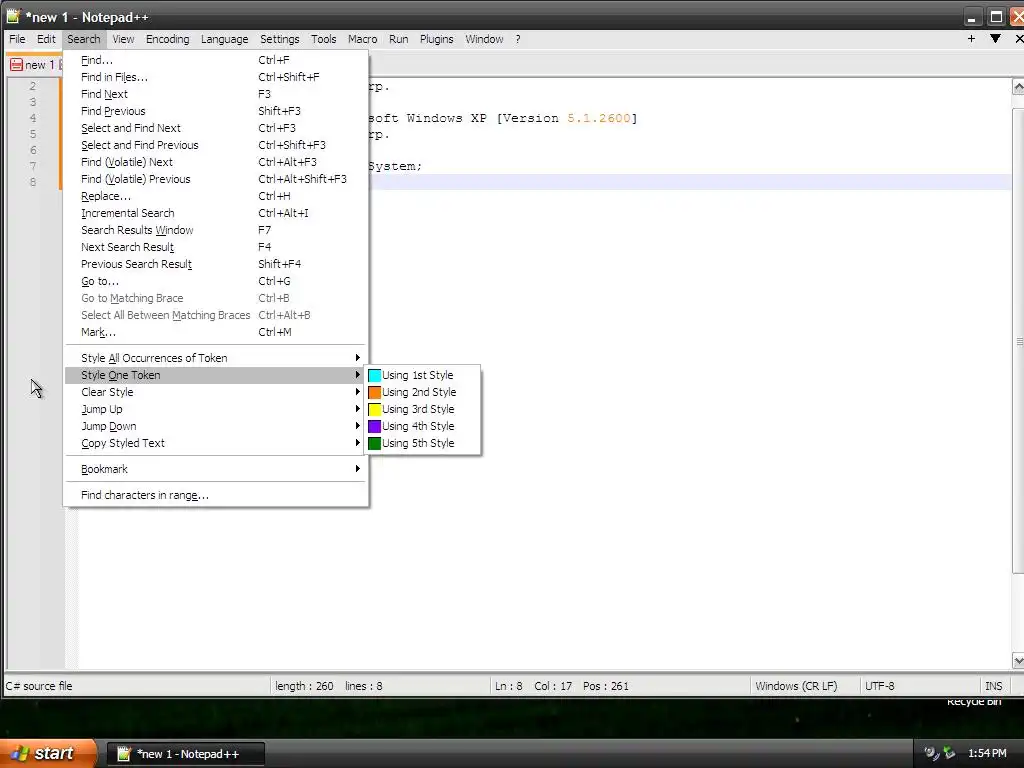1024x768 pixels.
Task: Open the Edit menu
Action: tap(46, 39)
